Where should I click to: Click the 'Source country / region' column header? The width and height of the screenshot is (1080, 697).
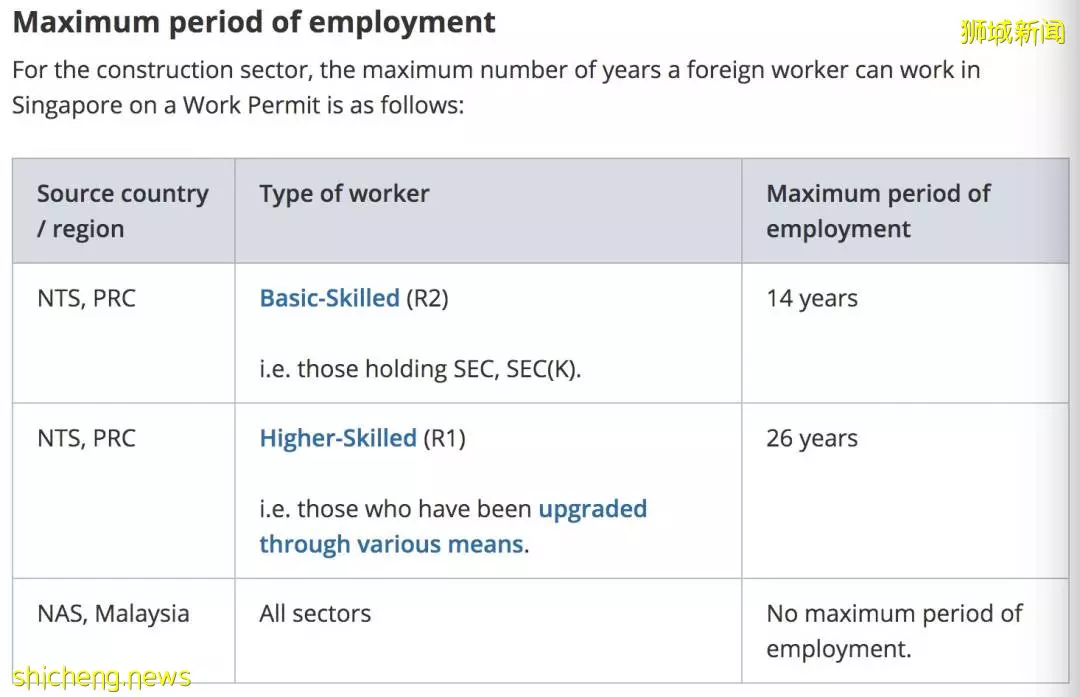click(123, 211)
